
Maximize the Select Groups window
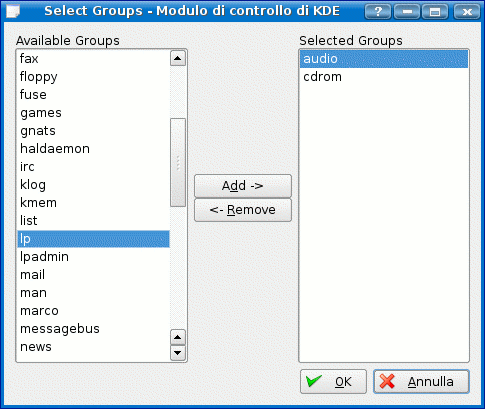(x=435, y=12)
